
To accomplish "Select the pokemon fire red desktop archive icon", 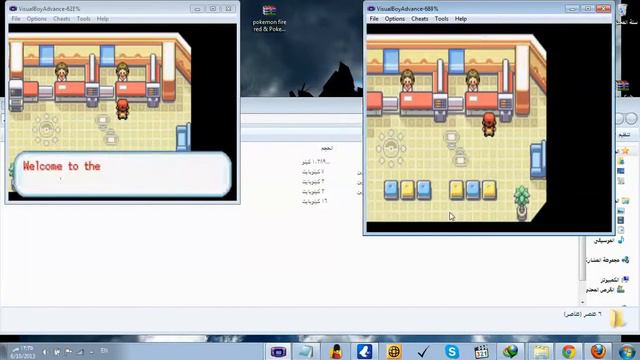I will click(269, 18).
